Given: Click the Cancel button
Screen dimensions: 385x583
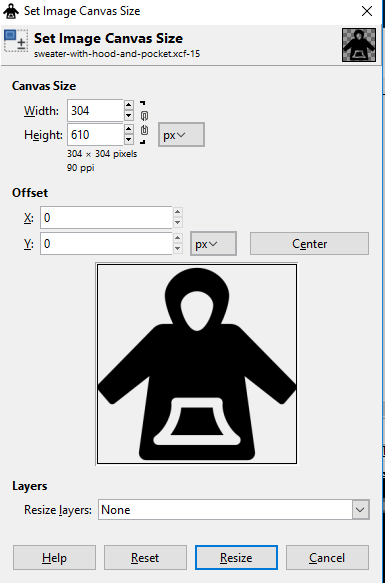Looking at the screenshot, I should click(x=327, y=558).
